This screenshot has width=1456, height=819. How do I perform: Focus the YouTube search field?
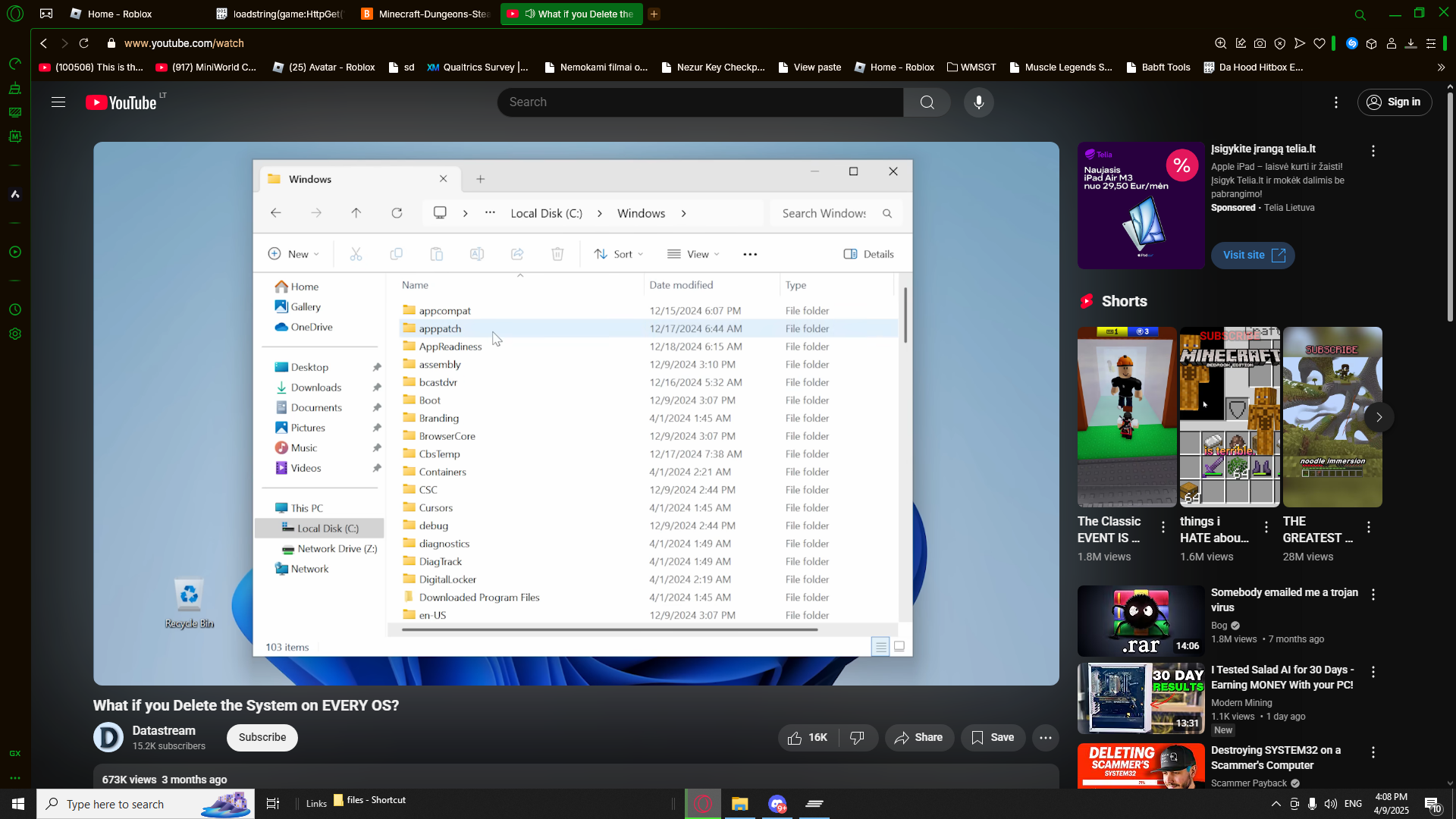[x=700, y=102]
